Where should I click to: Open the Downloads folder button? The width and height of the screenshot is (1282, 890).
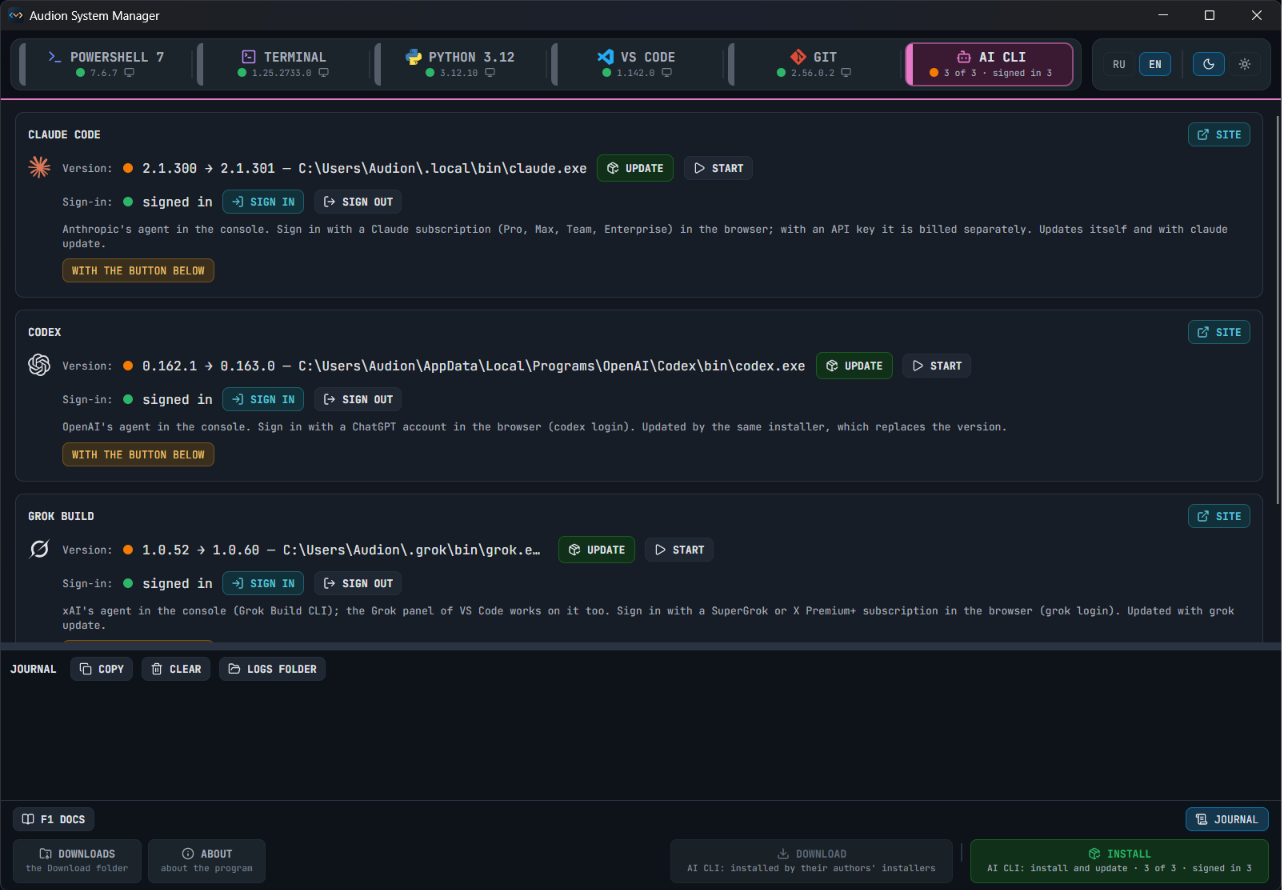tap(77, 861)
